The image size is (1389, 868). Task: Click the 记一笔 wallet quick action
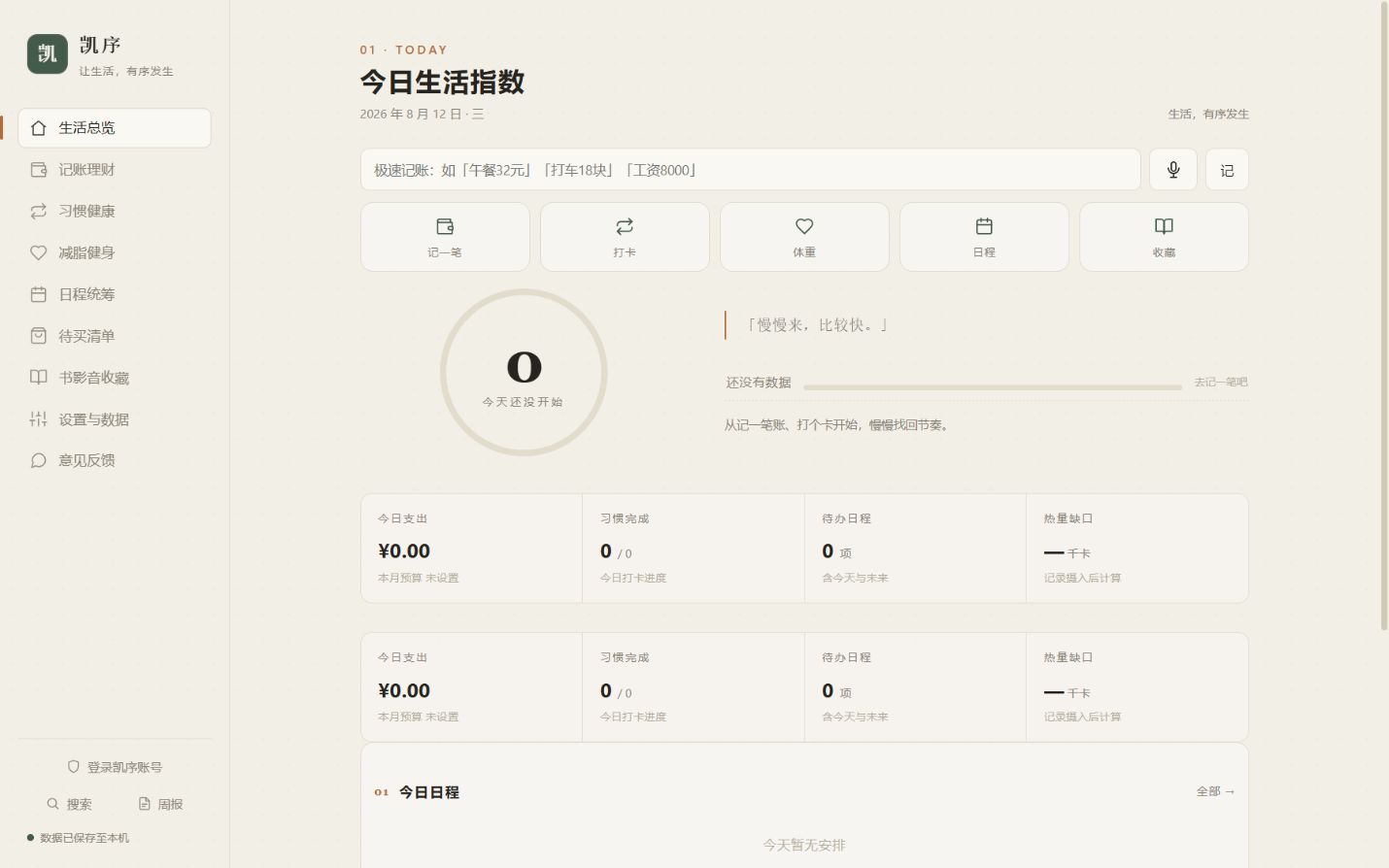(445, 237)
